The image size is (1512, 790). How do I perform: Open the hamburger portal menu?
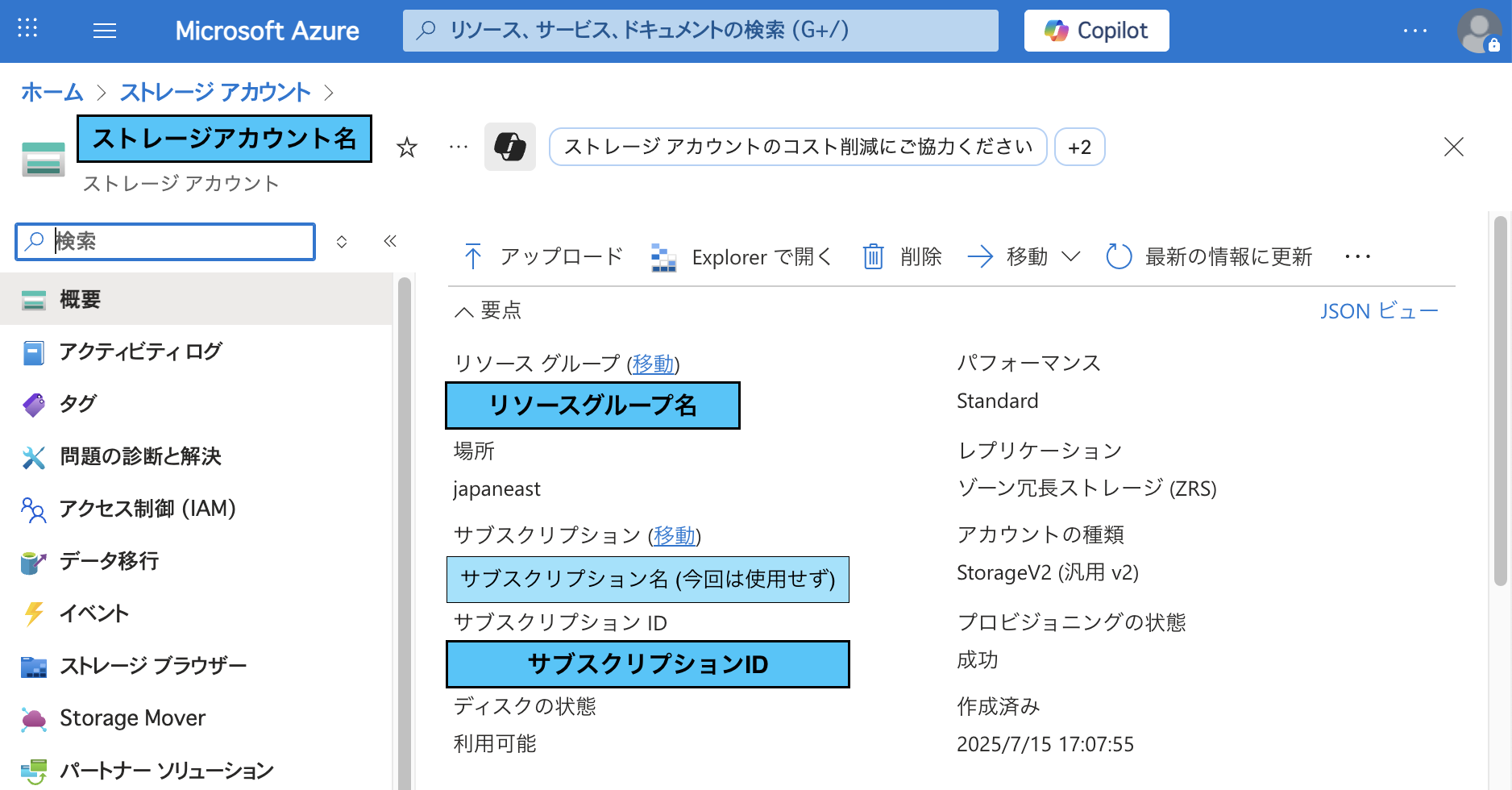[105, 31]
